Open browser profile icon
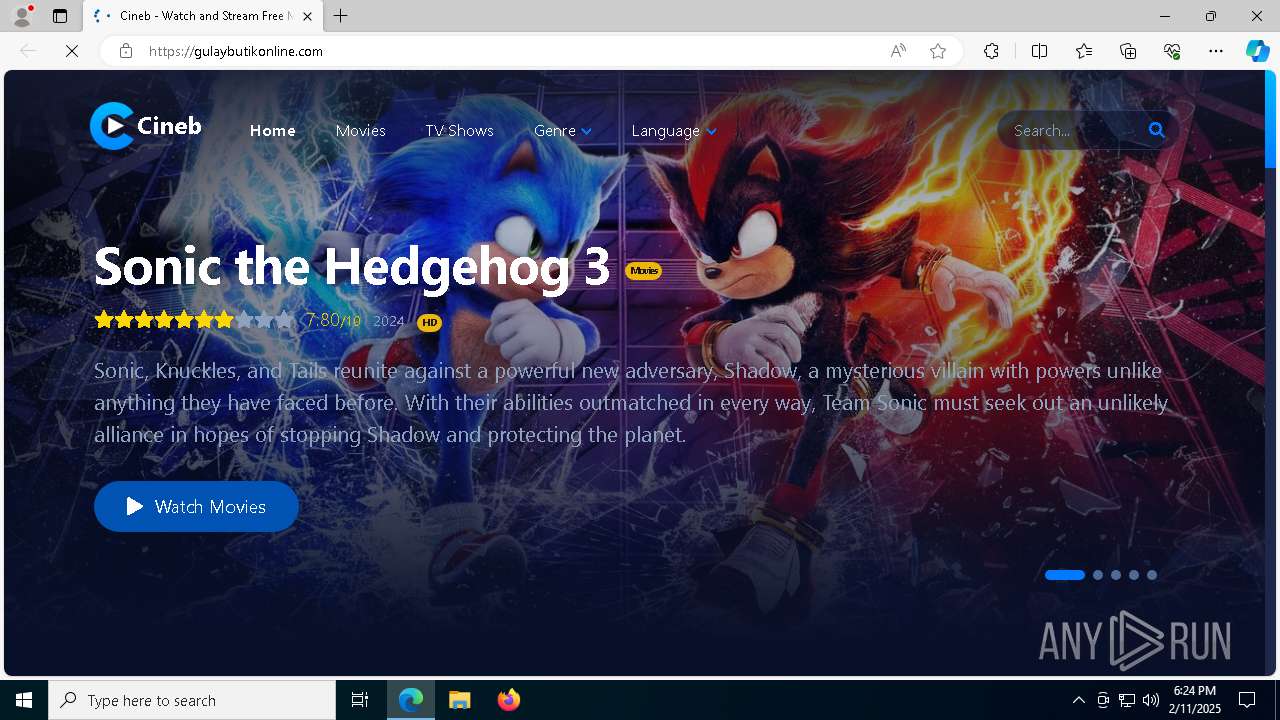Image resolution: width=1280 pixels, height=720 pixels. coord(22,16)
